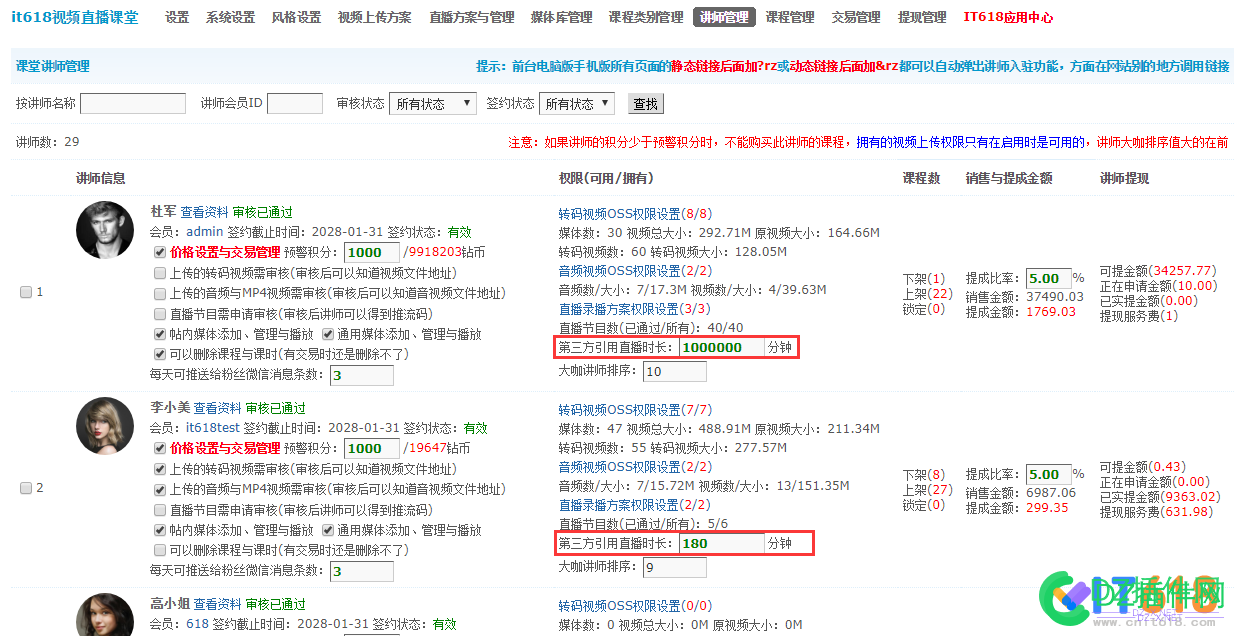Click the 讲师会员ID input field
1239x636 pixels.
(x=294, y=103)
